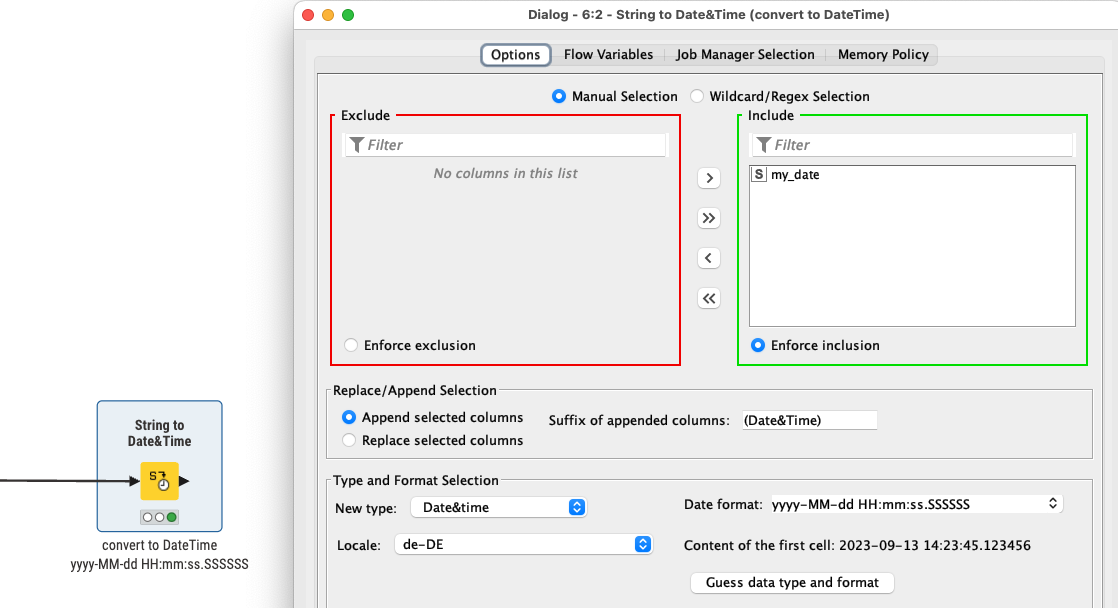
Task: Choose Replace selected columns option
Action: pyautogui.click(x=349, y=440)
